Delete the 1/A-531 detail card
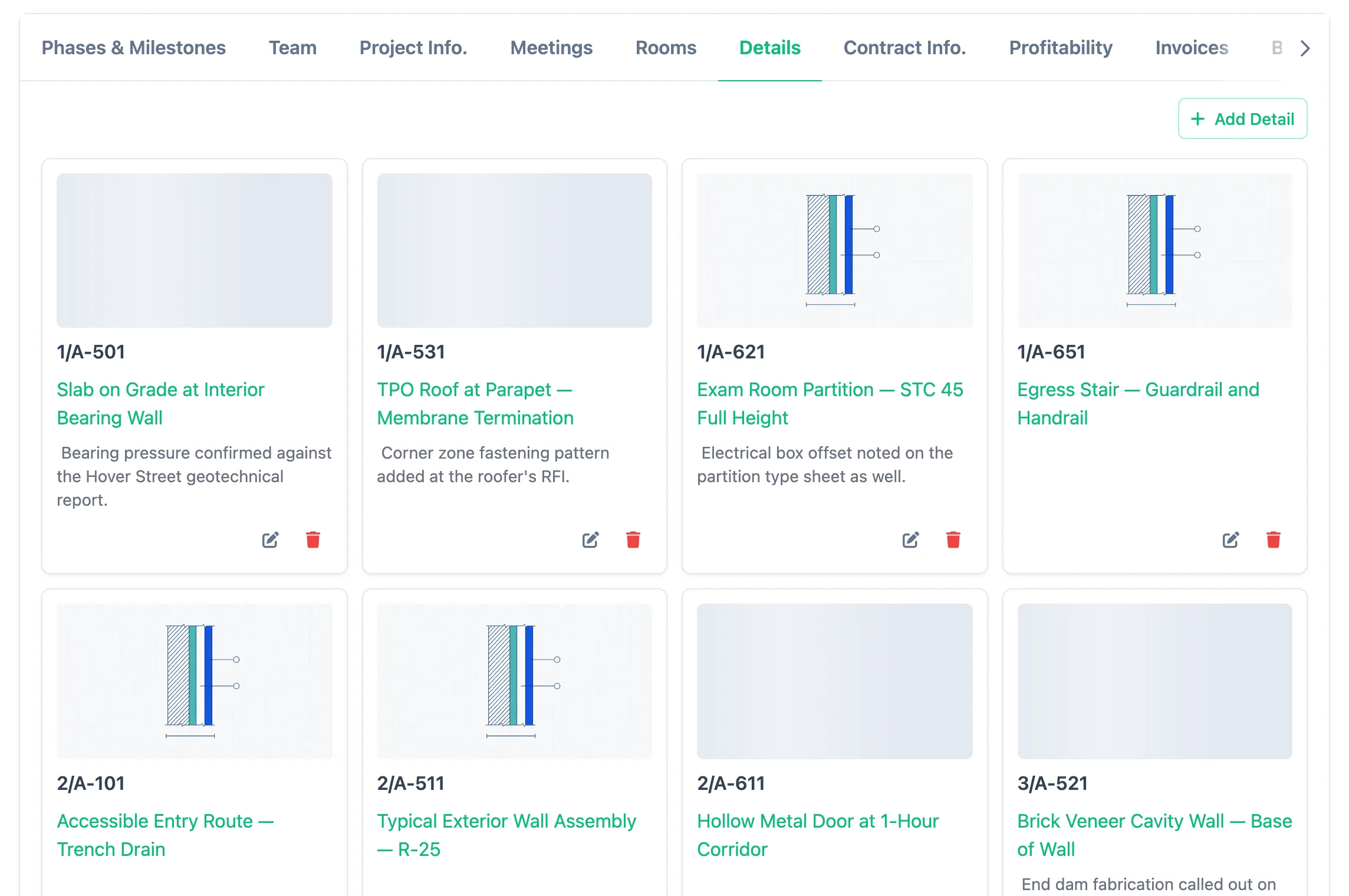This screenshot has width=1349, height=896. [x=633, y=540]
